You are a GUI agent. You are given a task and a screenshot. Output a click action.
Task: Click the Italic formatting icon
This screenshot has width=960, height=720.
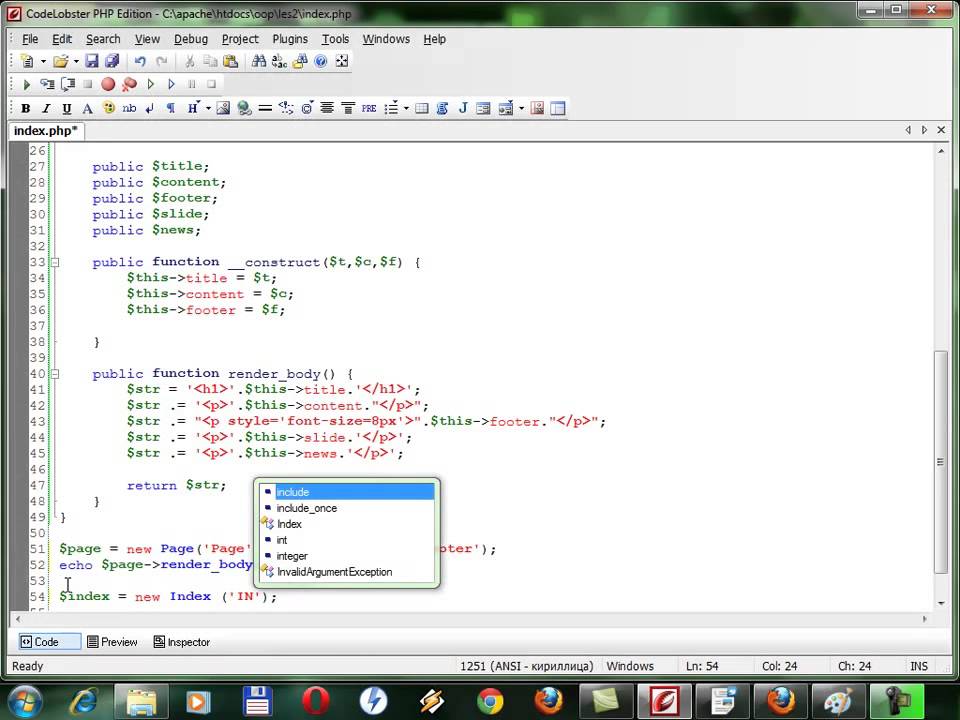click(46, 109)
